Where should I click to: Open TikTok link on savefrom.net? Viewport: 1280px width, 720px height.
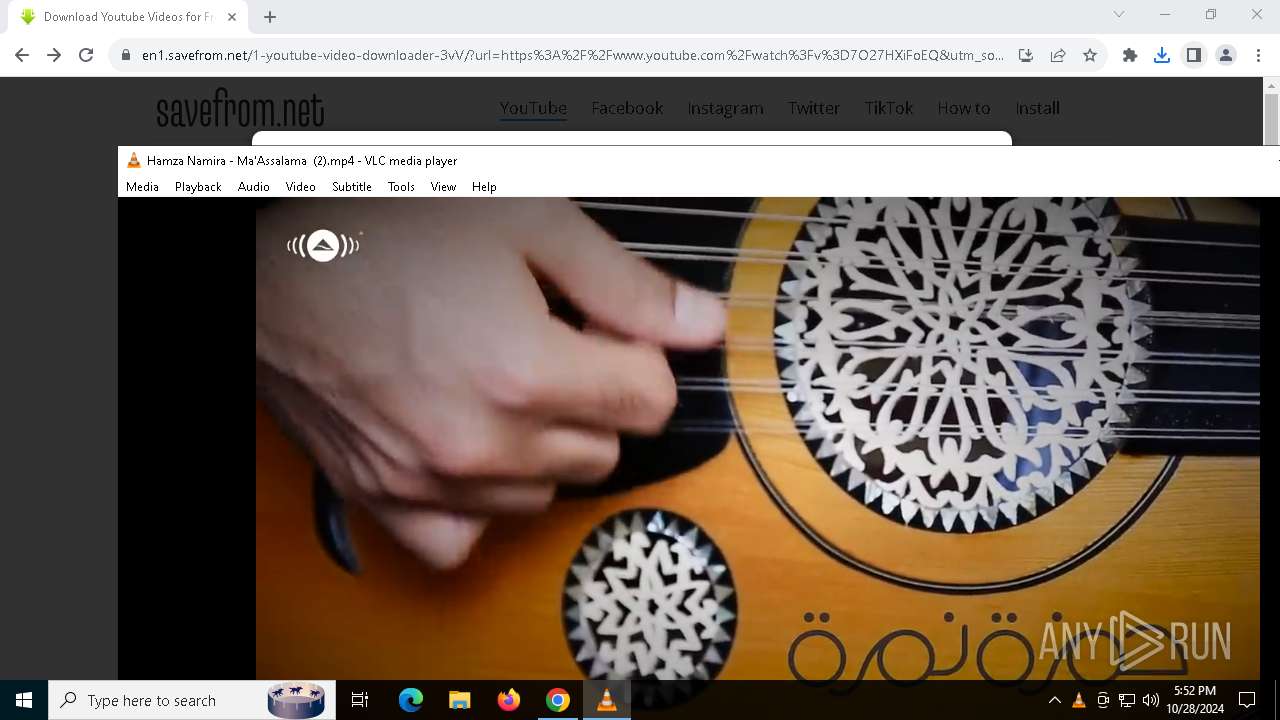(x=889, y=108)
